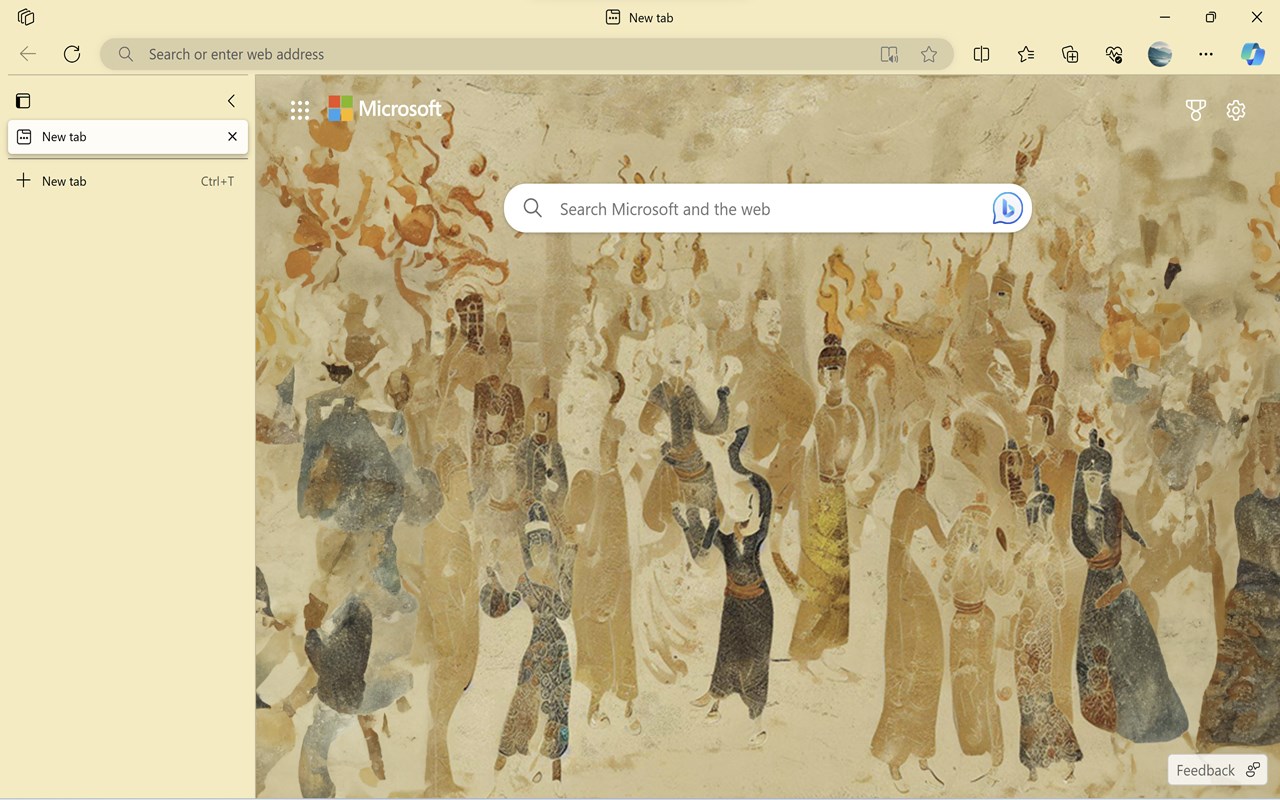The width and height of the screenshot is (1280, 800).
Task: Restore down the browser window
Action: click(1211, 17)
